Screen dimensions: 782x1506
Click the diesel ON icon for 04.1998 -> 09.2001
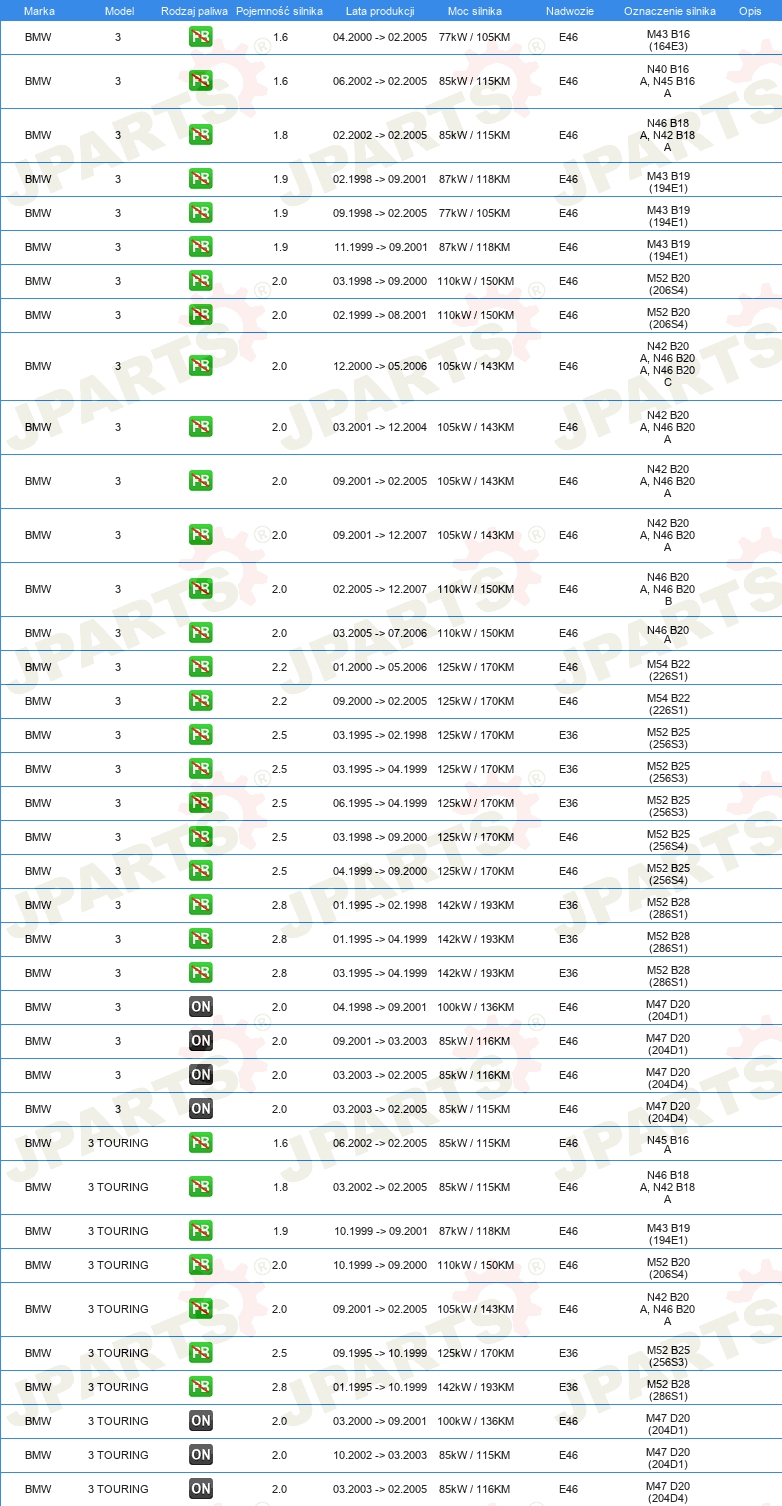pyautogui.click(x=200, y=1007)
